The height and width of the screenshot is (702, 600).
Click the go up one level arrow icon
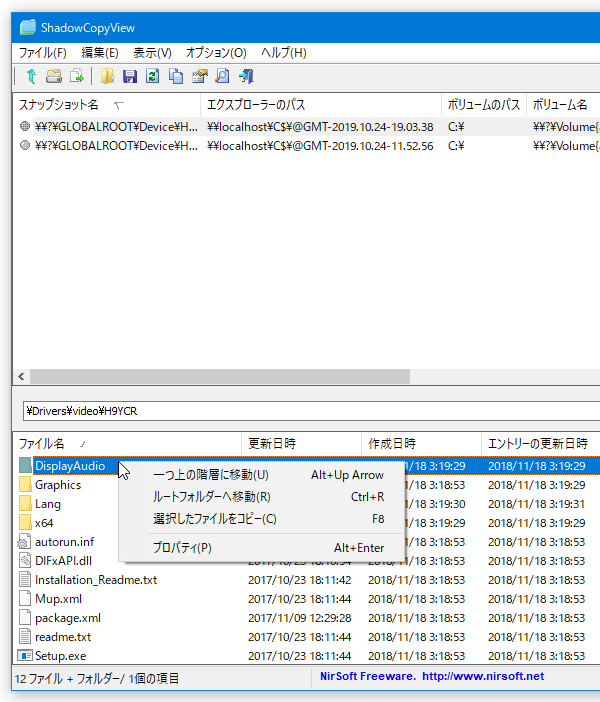(x=31, y=77)
